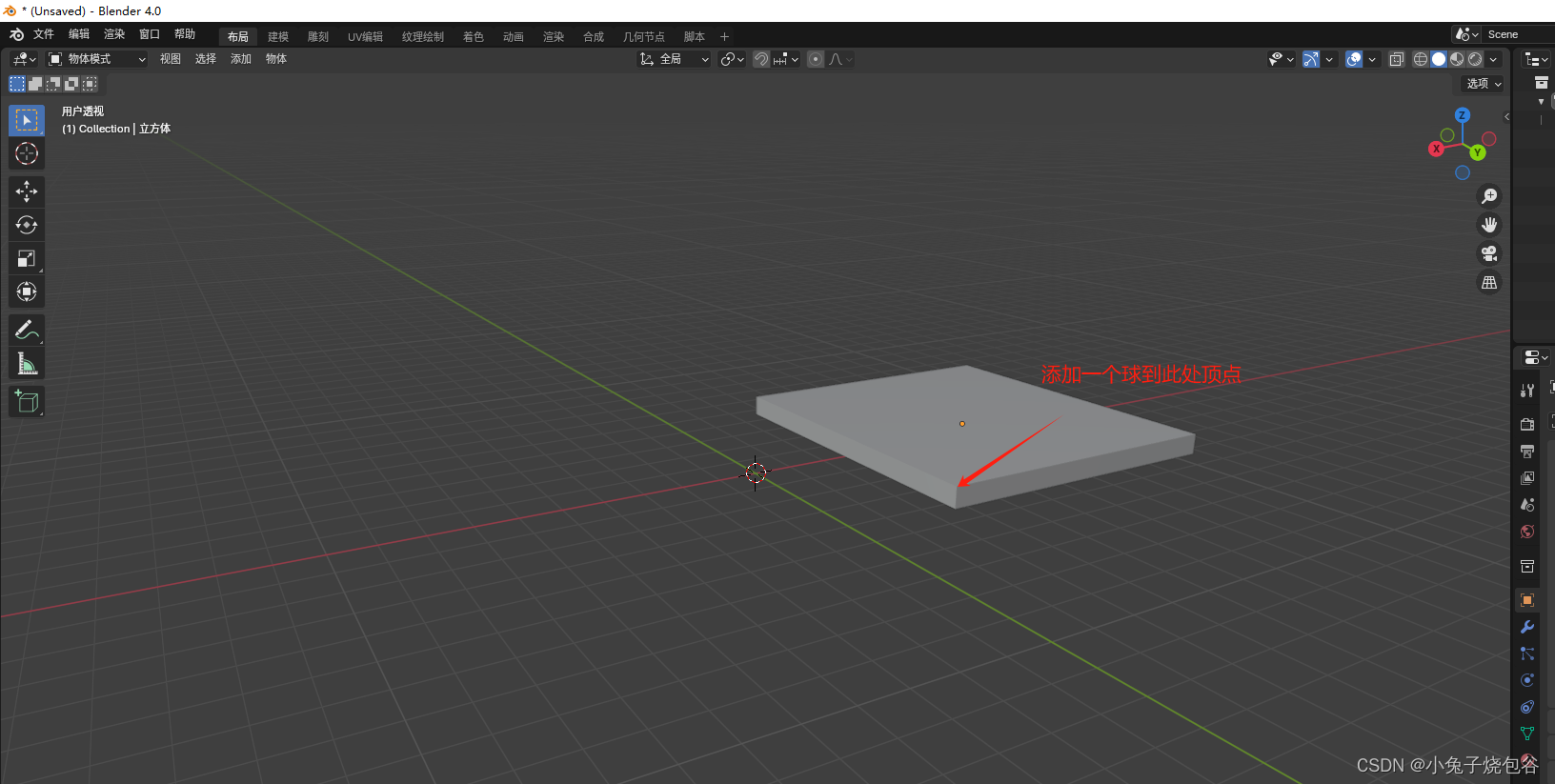
Task: Open the 编辑 menu
Action: pyautogui.click(x=79, y=34)
